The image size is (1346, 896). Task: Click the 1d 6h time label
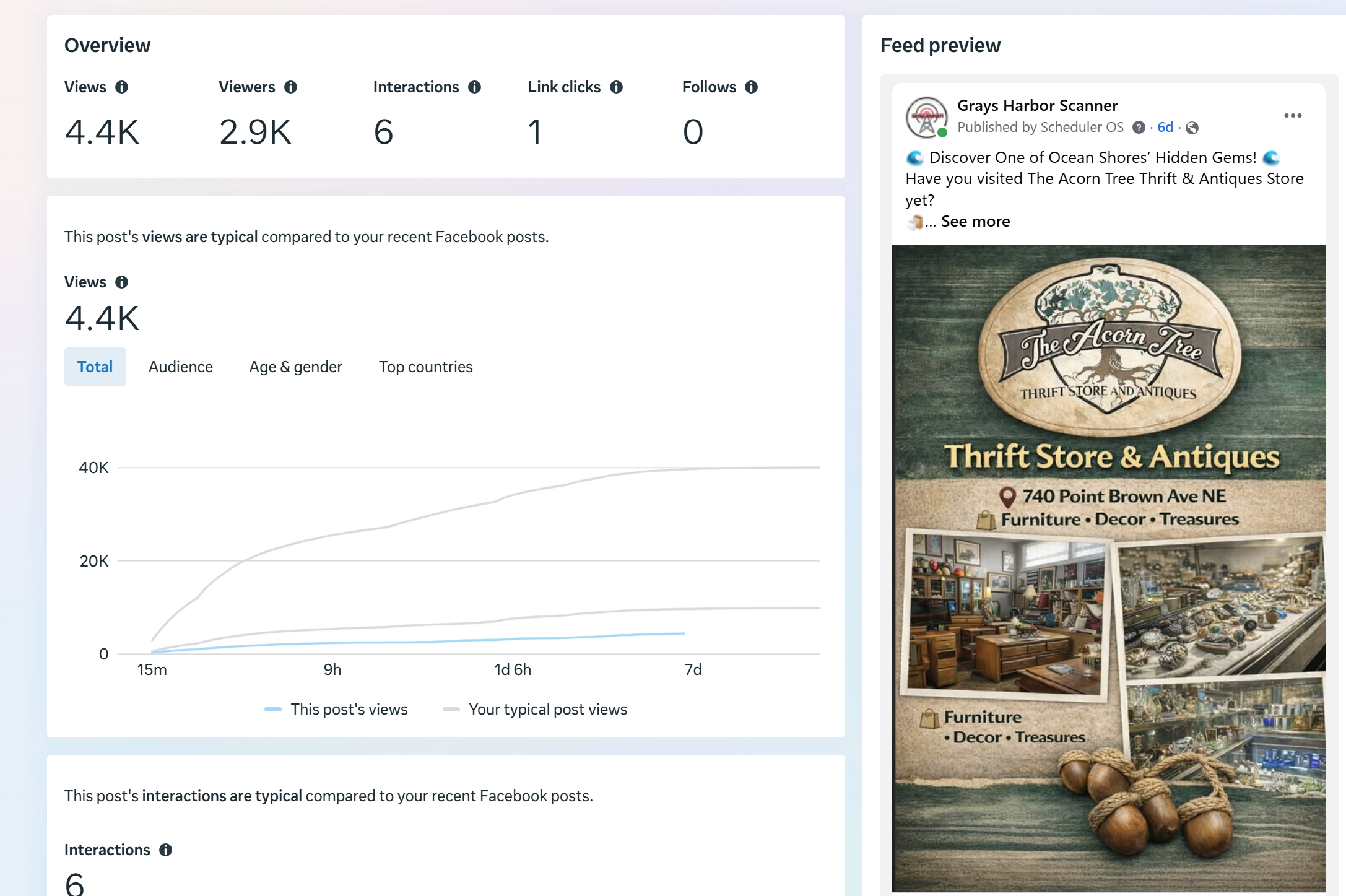tap(513, 670)
